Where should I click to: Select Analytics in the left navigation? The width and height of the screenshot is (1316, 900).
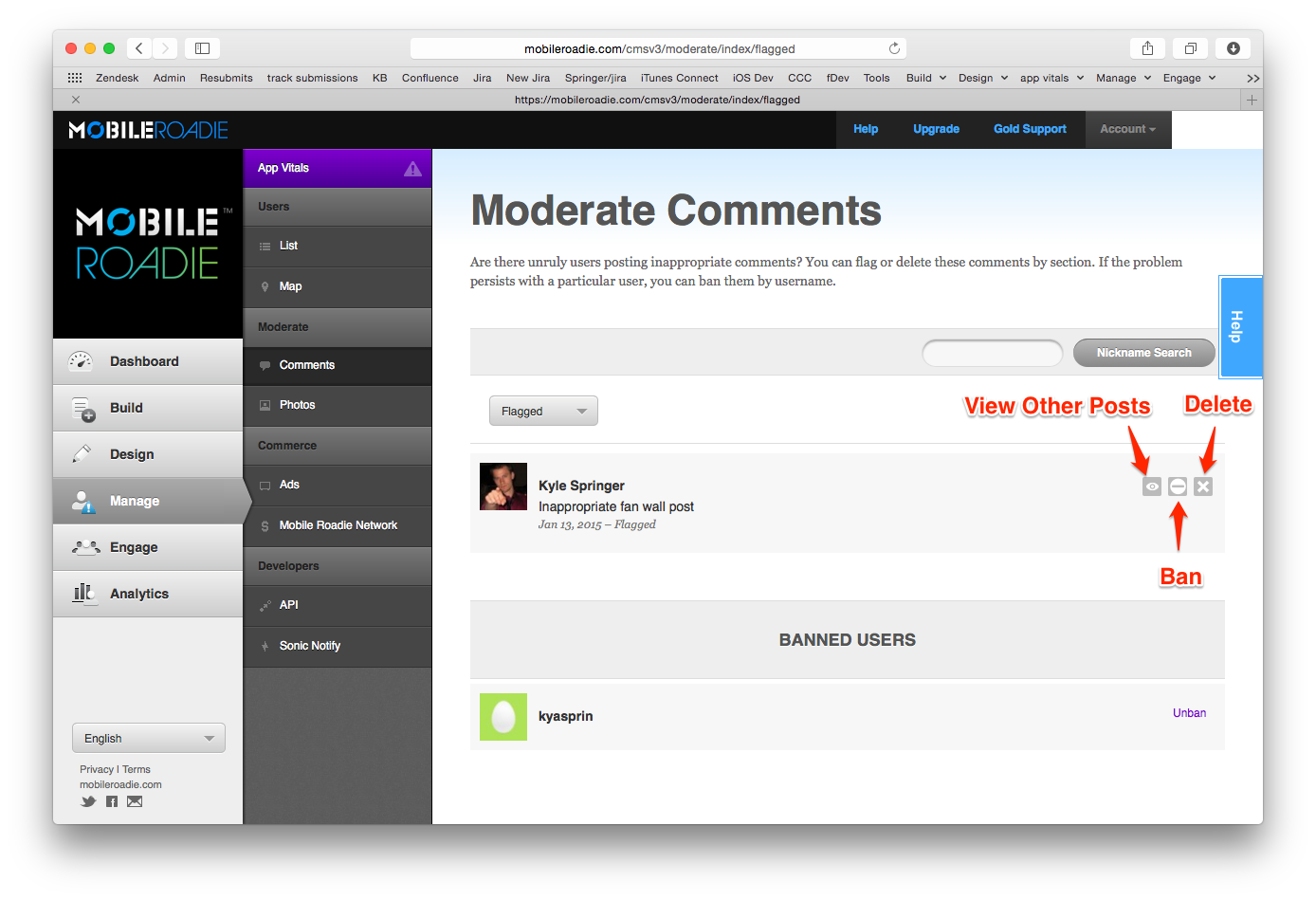pyautogui.click(x=139, y=594)
